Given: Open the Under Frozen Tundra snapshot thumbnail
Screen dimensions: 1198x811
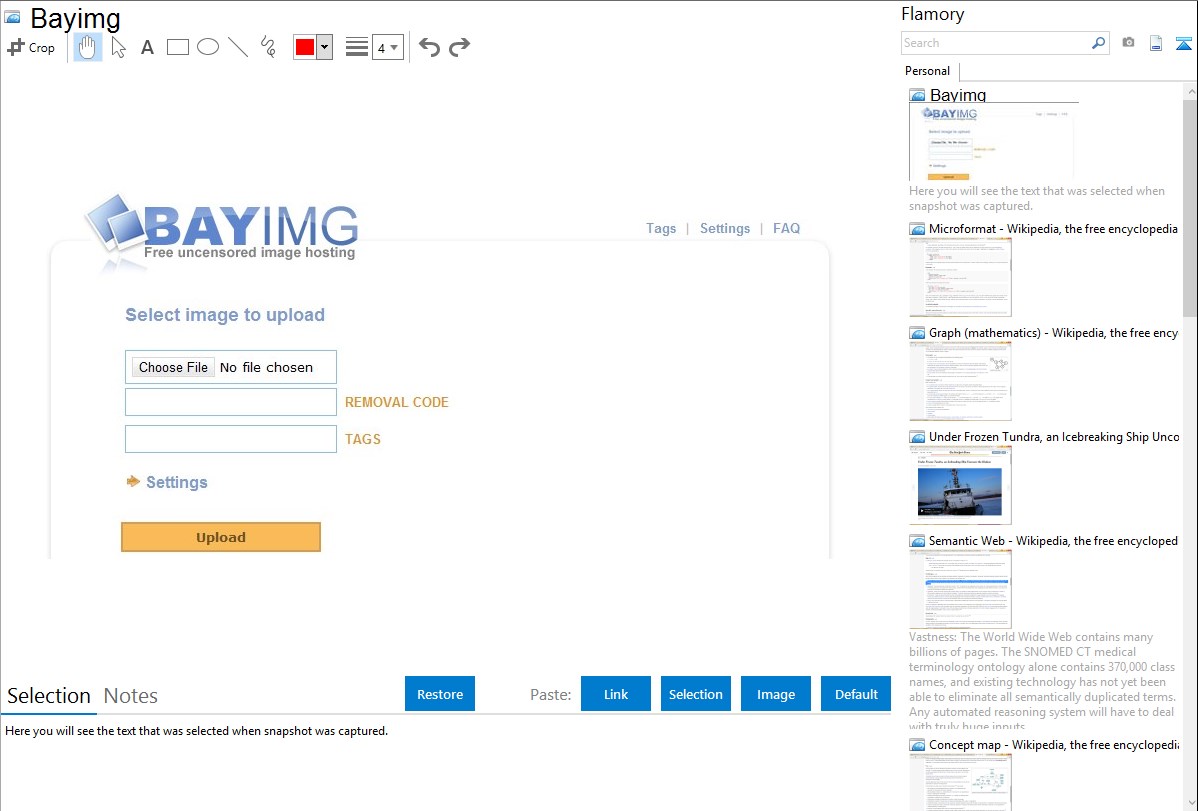Looking at the screenshot, I should [960, 485].
